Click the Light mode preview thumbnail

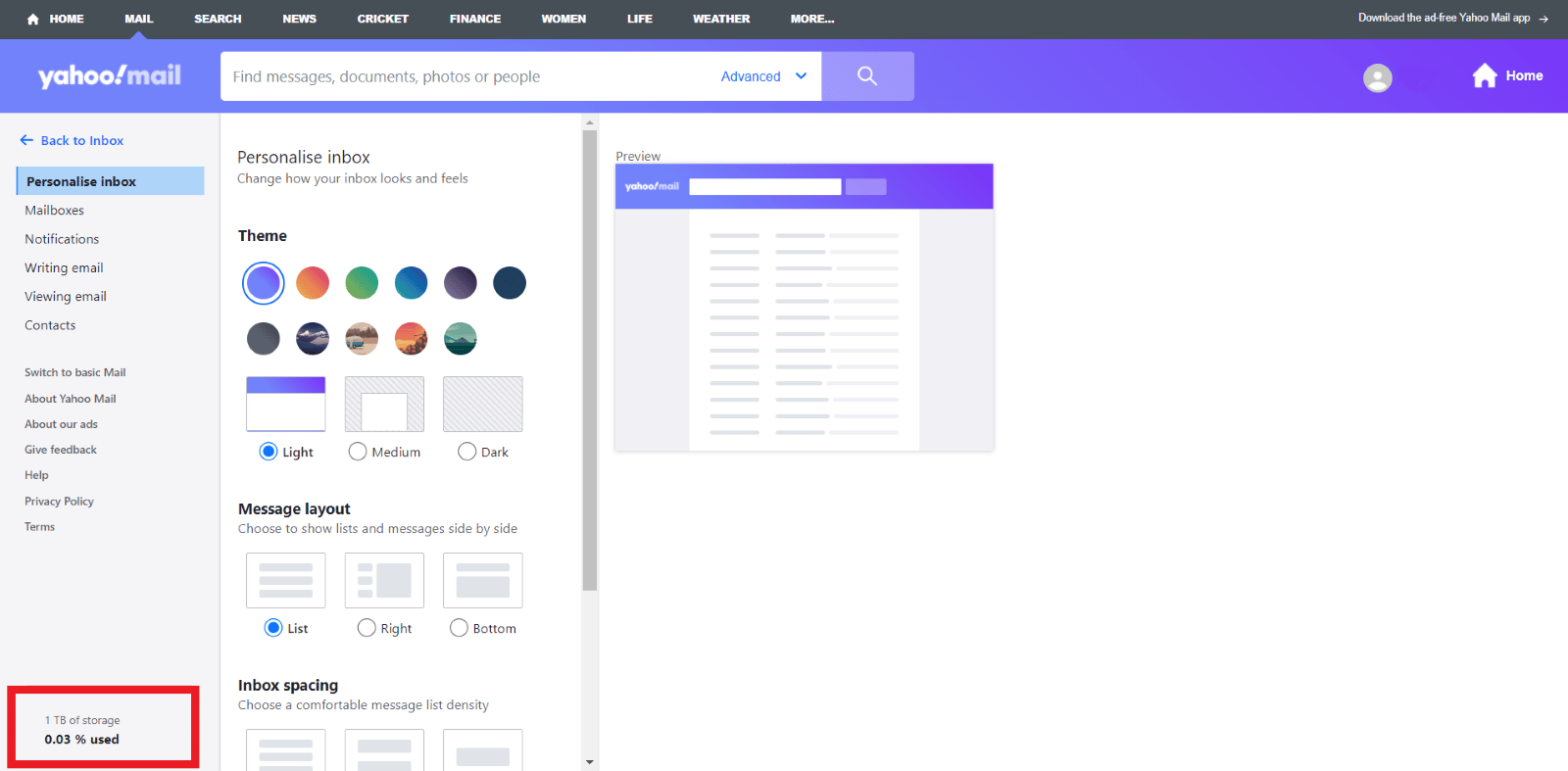click(286, 404)
